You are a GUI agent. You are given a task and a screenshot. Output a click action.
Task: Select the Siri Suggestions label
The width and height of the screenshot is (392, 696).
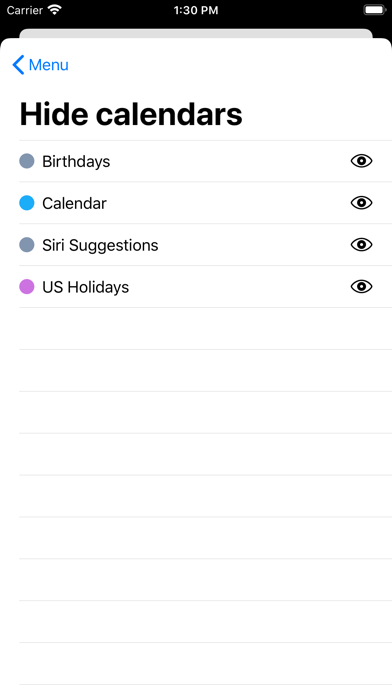pyautogui.click(x=100, y=245)
